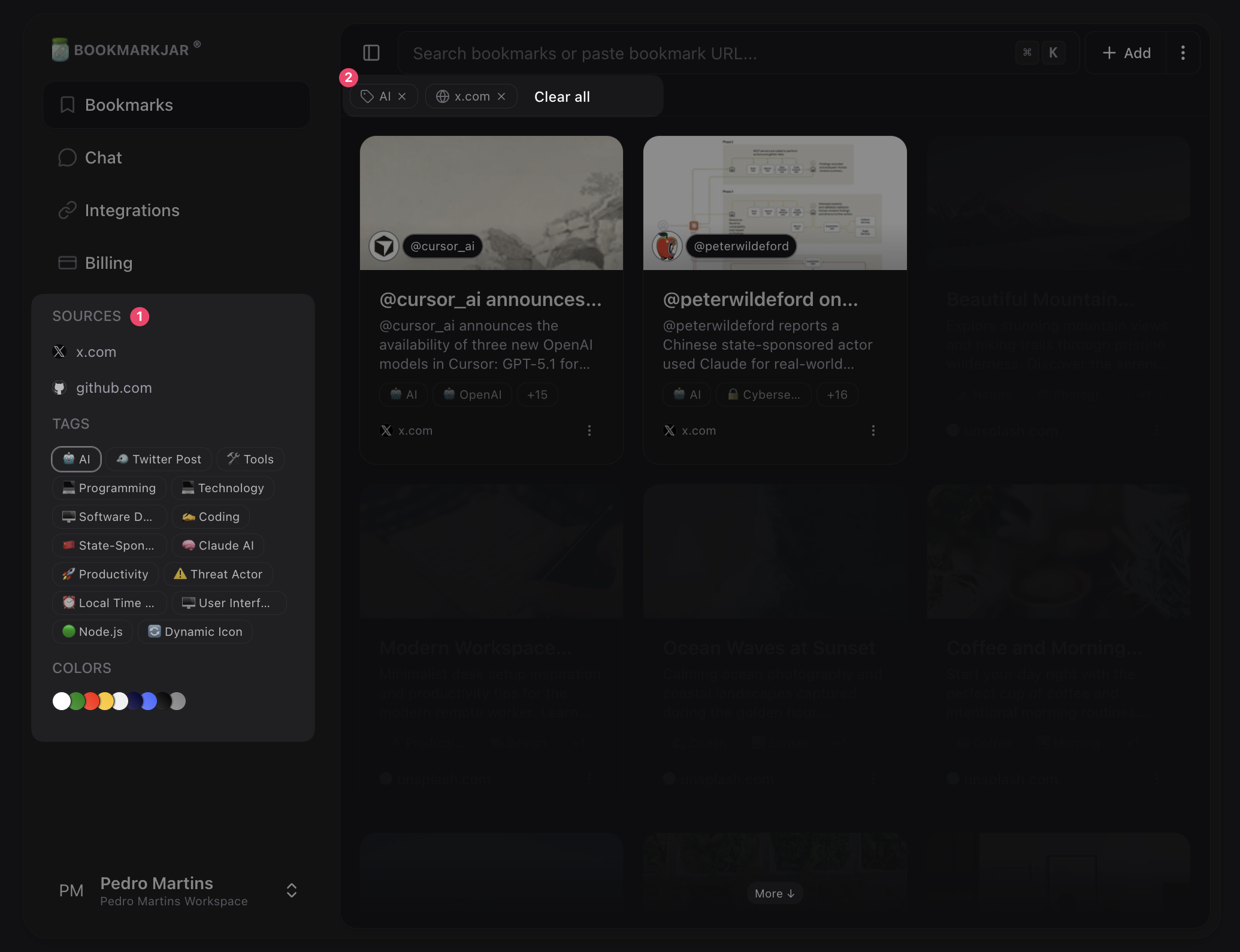This screenshot has height=952, width=1240.
Task: Toggle the sidebar collapse icon
Action: (x=371, y=53)
